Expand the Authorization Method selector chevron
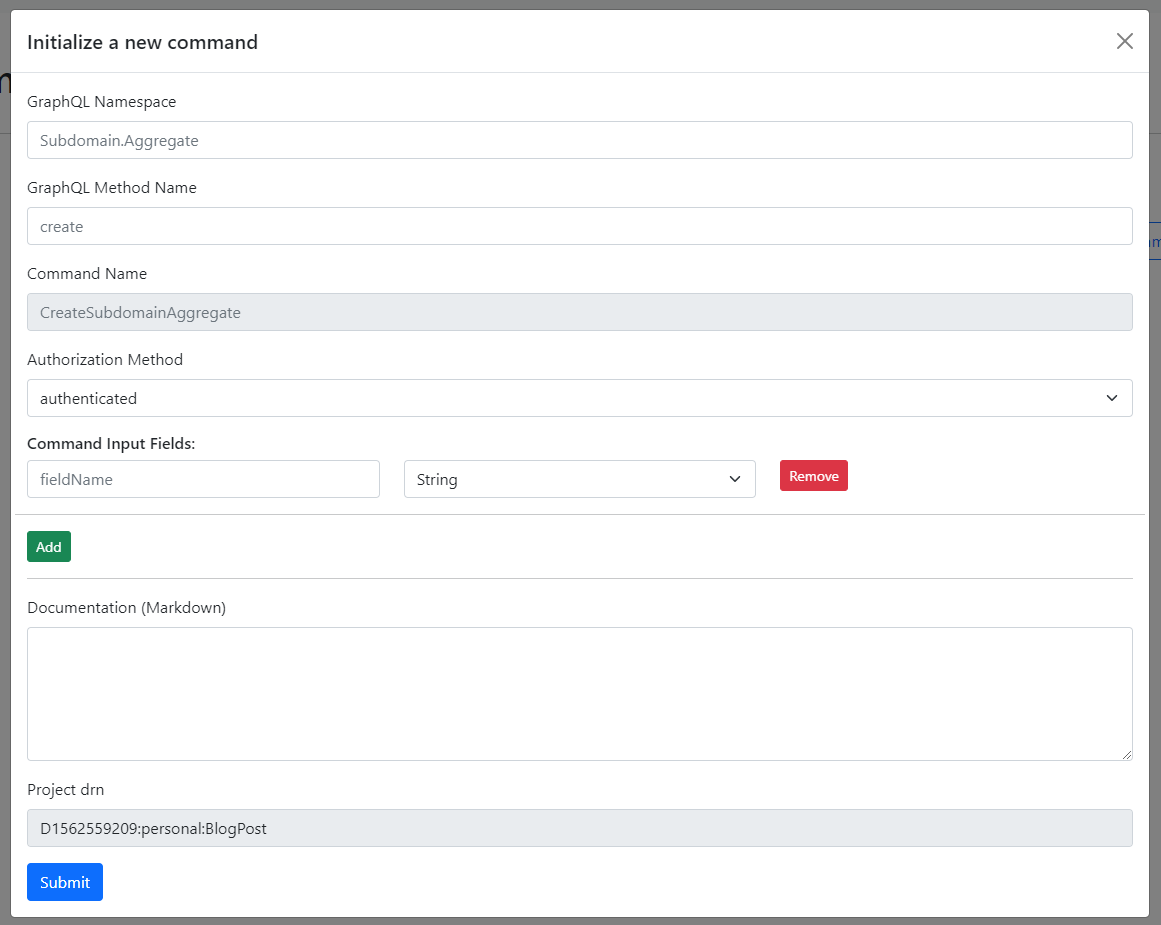Screen dimensions: 1161x925 [1111, 398]
